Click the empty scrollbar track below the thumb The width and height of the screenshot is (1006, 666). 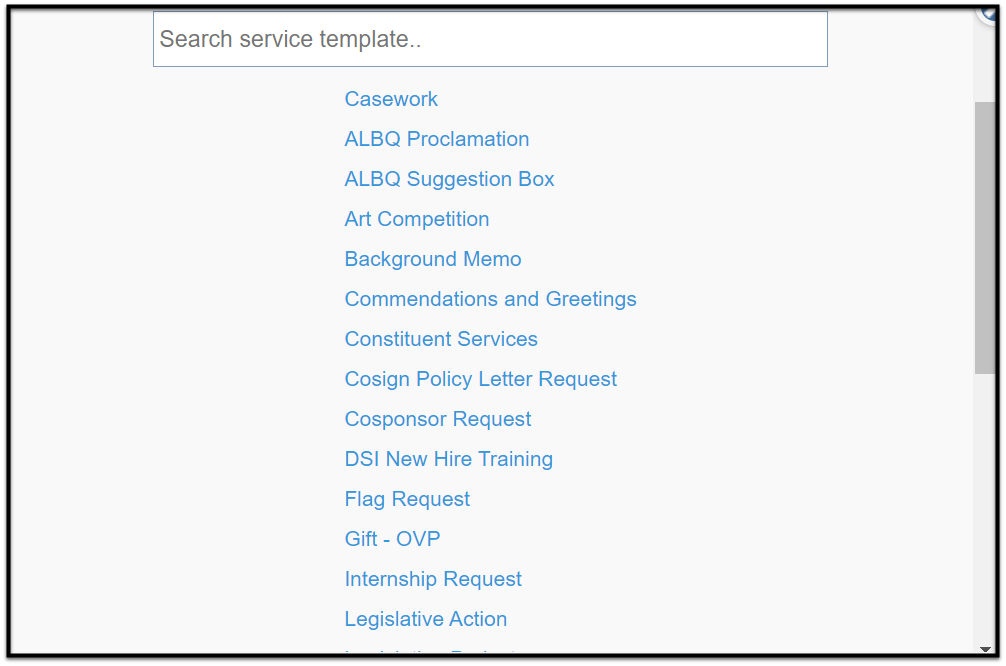[x=984, y=509]
